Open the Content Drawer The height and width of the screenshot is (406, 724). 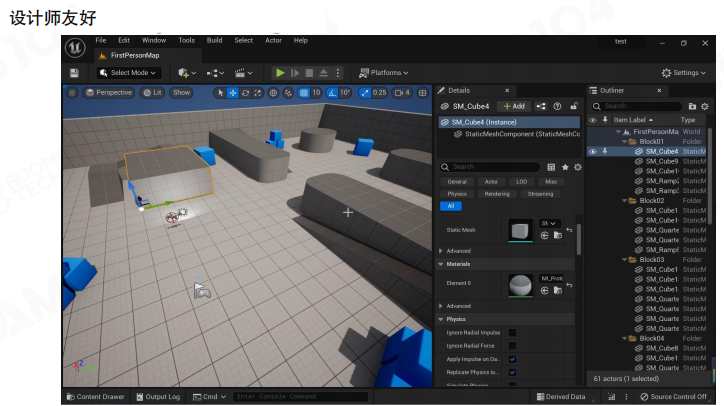pos(96,397)
